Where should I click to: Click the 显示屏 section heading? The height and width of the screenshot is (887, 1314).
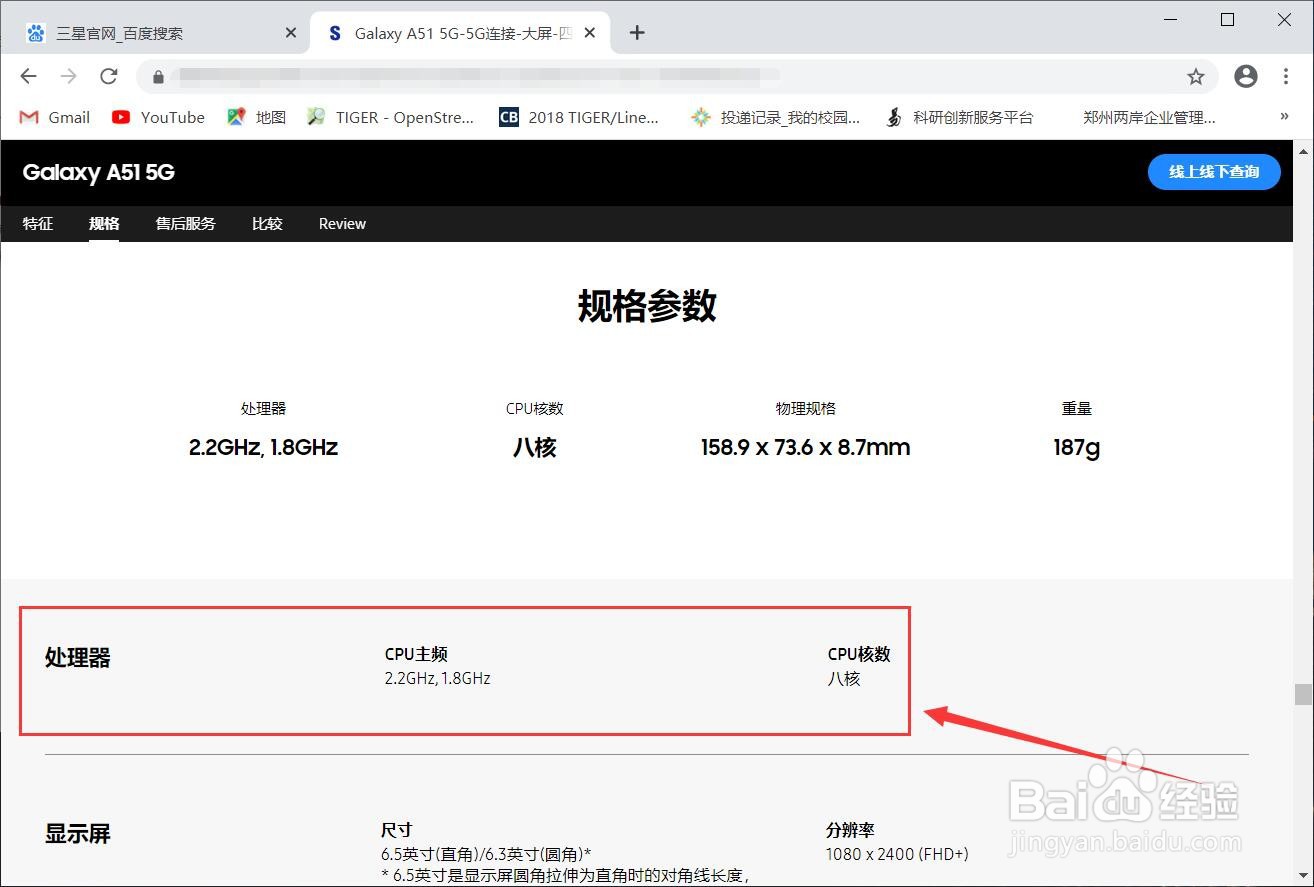point(78,833)
